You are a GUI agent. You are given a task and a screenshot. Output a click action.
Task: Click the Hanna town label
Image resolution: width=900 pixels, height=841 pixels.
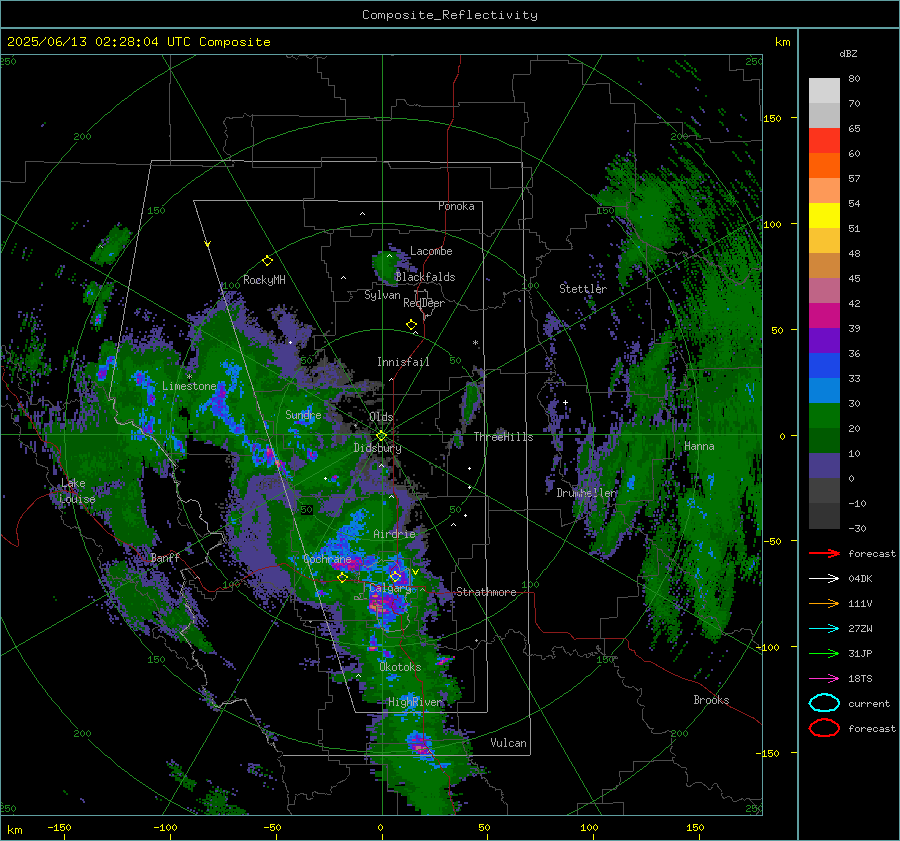click(699, 446)
